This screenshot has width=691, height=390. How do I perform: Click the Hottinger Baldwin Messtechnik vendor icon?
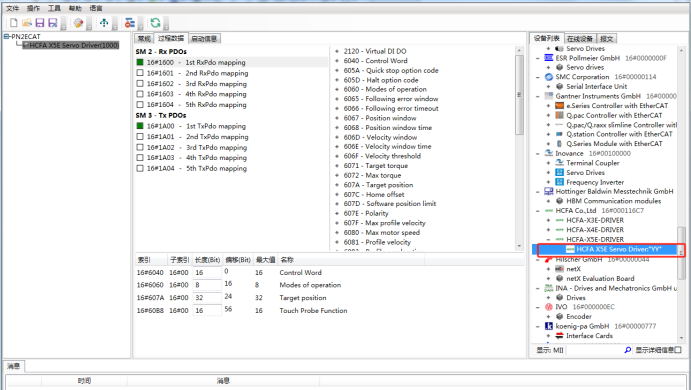tap(549, 191)
